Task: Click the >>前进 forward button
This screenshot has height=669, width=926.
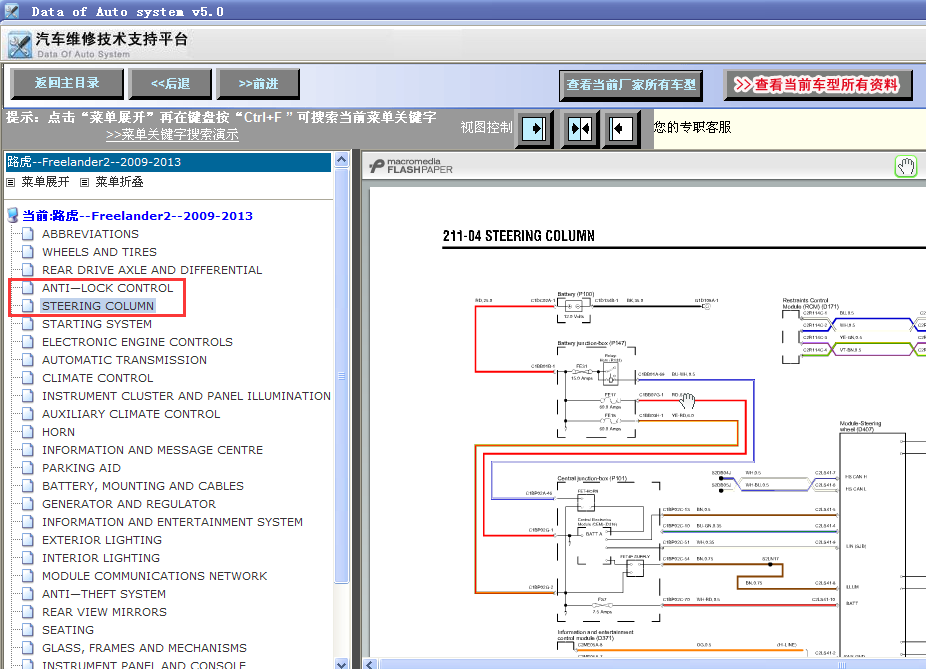Action: [x=258, y=83]
